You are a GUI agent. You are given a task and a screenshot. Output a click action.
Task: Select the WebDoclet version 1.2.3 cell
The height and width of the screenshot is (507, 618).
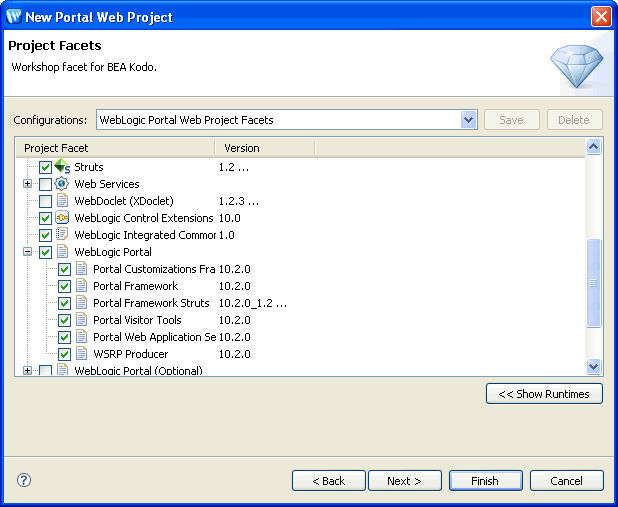click(239, 201)
